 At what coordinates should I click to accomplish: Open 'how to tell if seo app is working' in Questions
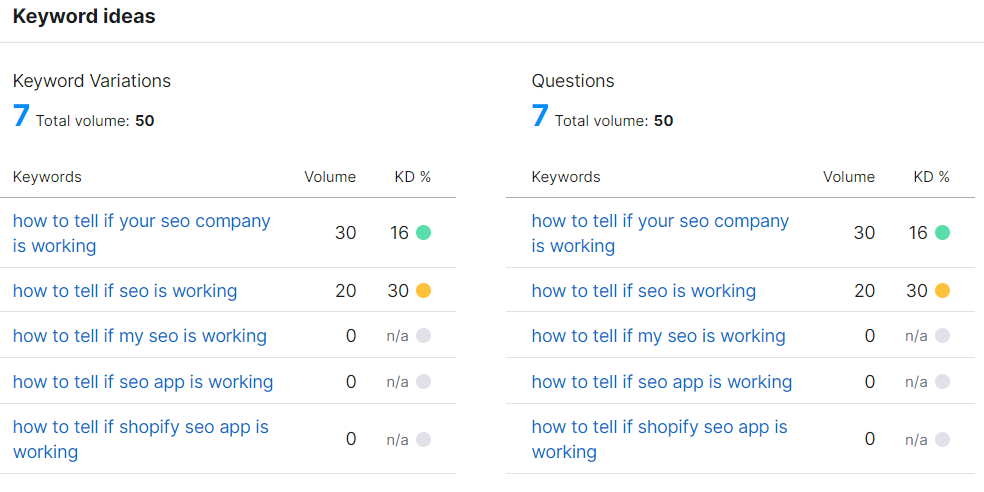point(661,382)
